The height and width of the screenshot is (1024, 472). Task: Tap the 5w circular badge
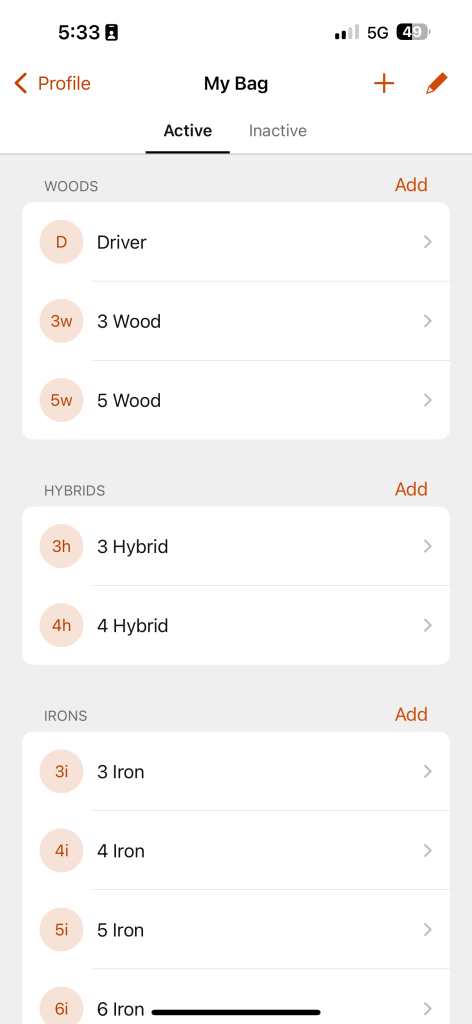[61, 400]
